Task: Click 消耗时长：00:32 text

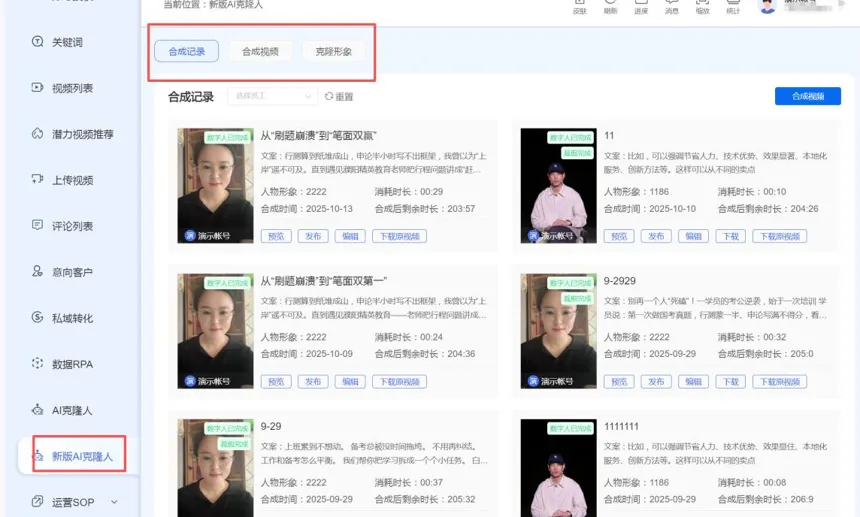Action: (752, 337)
